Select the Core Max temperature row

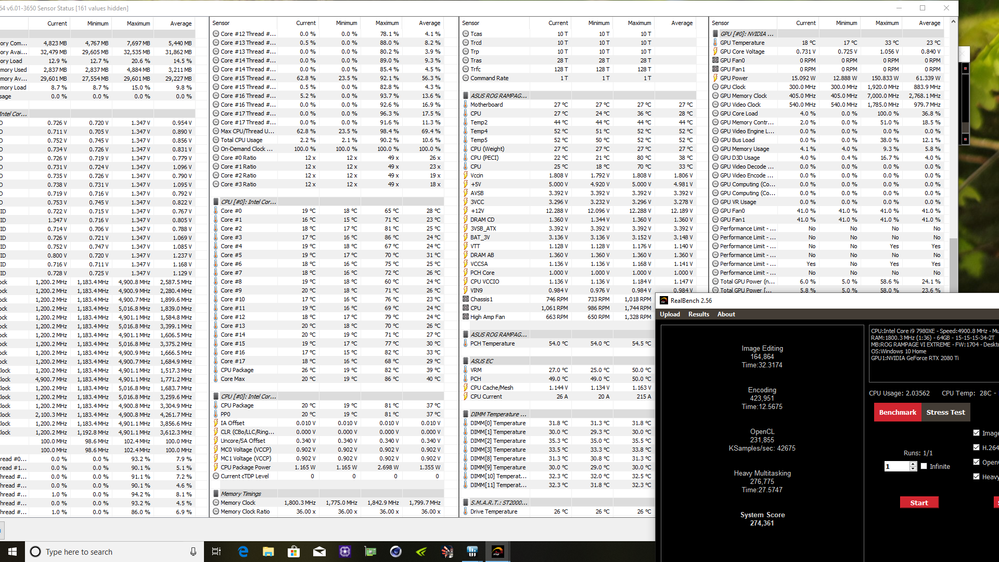click(x=327, y=378)
